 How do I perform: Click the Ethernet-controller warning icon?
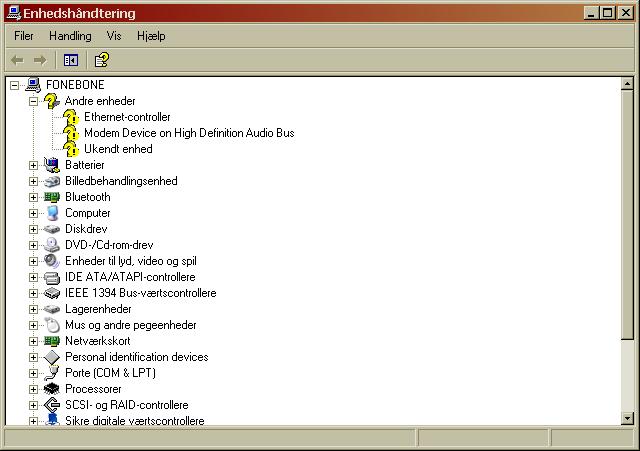71,117
